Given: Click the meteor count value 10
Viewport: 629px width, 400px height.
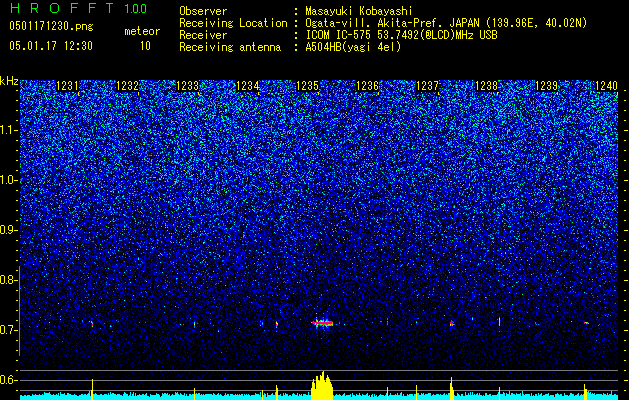Looking at the screenshot, I should pyautogui.click(x=145, y=46).
